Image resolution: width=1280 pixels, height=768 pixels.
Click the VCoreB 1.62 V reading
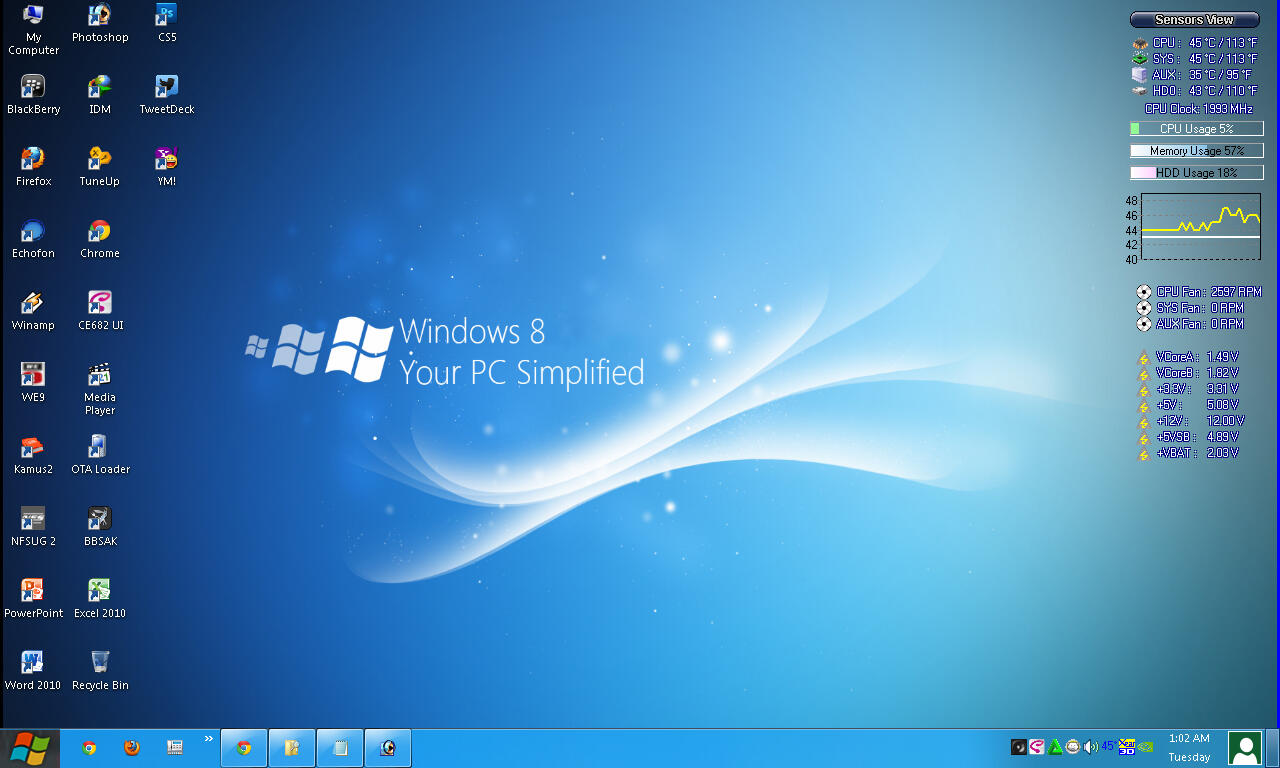[1188, 373]
